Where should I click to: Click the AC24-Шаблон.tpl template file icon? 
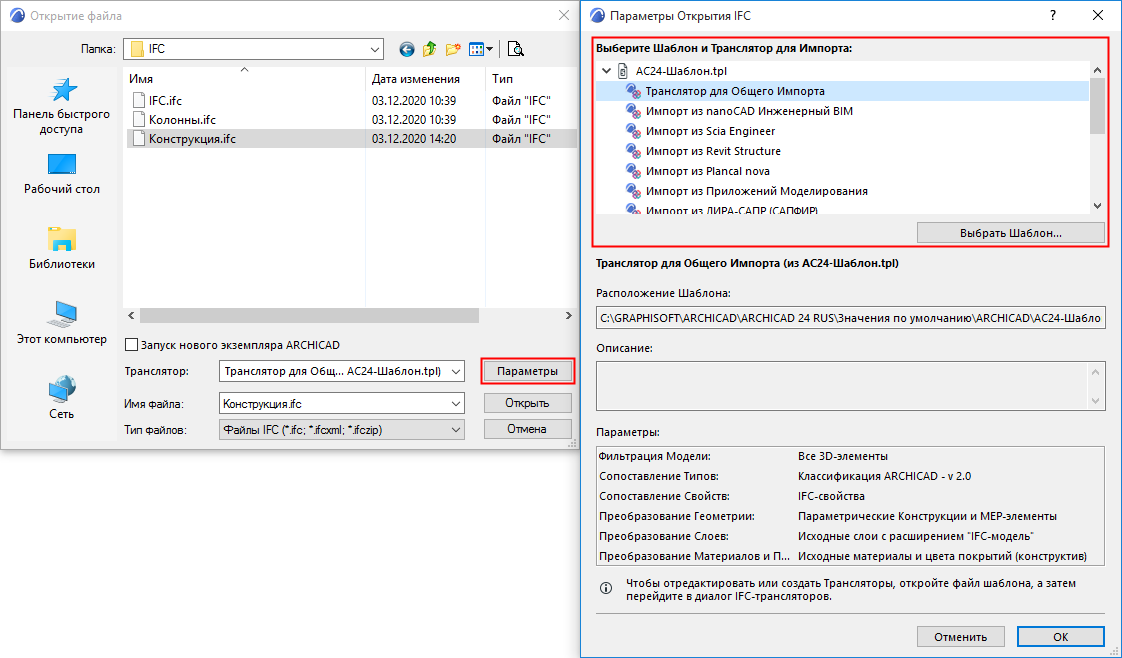623,71
